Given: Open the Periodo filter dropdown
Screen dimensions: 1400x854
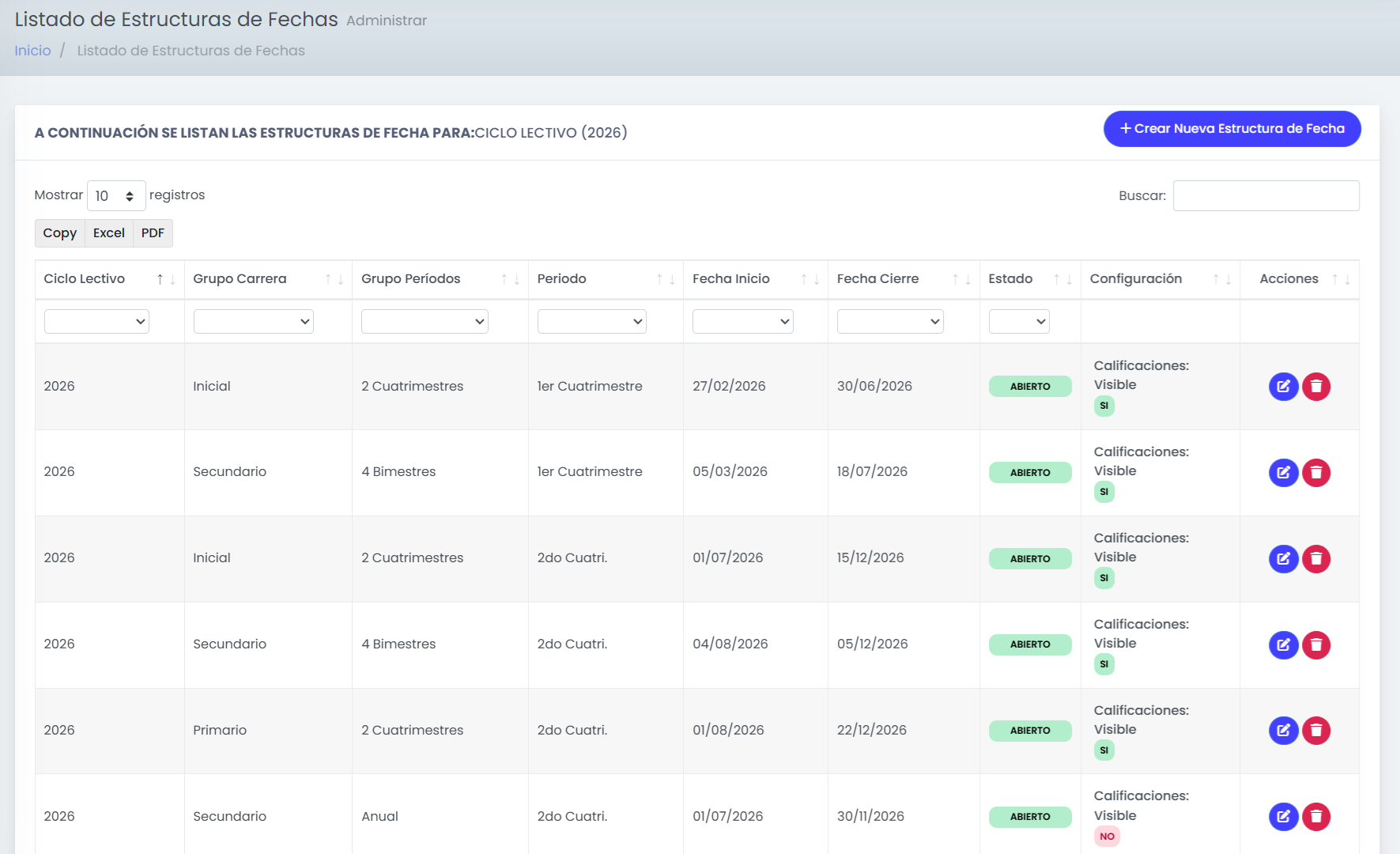Looking at the screenshot, I should (x=592, y=322).
